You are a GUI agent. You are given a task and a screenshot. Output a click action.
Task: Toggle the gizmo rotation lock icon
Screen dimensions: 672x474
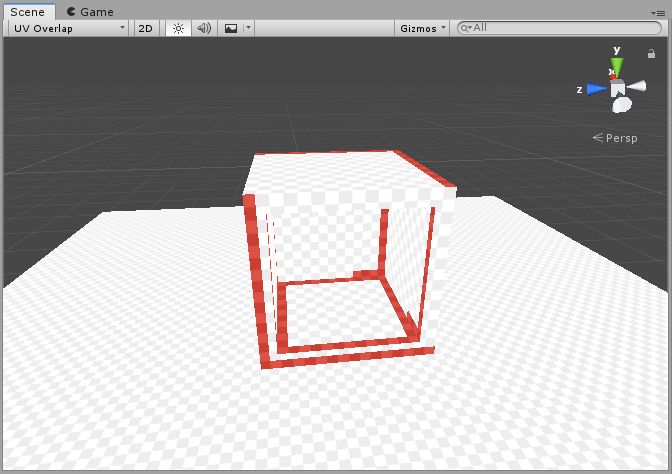click(652, 54)
